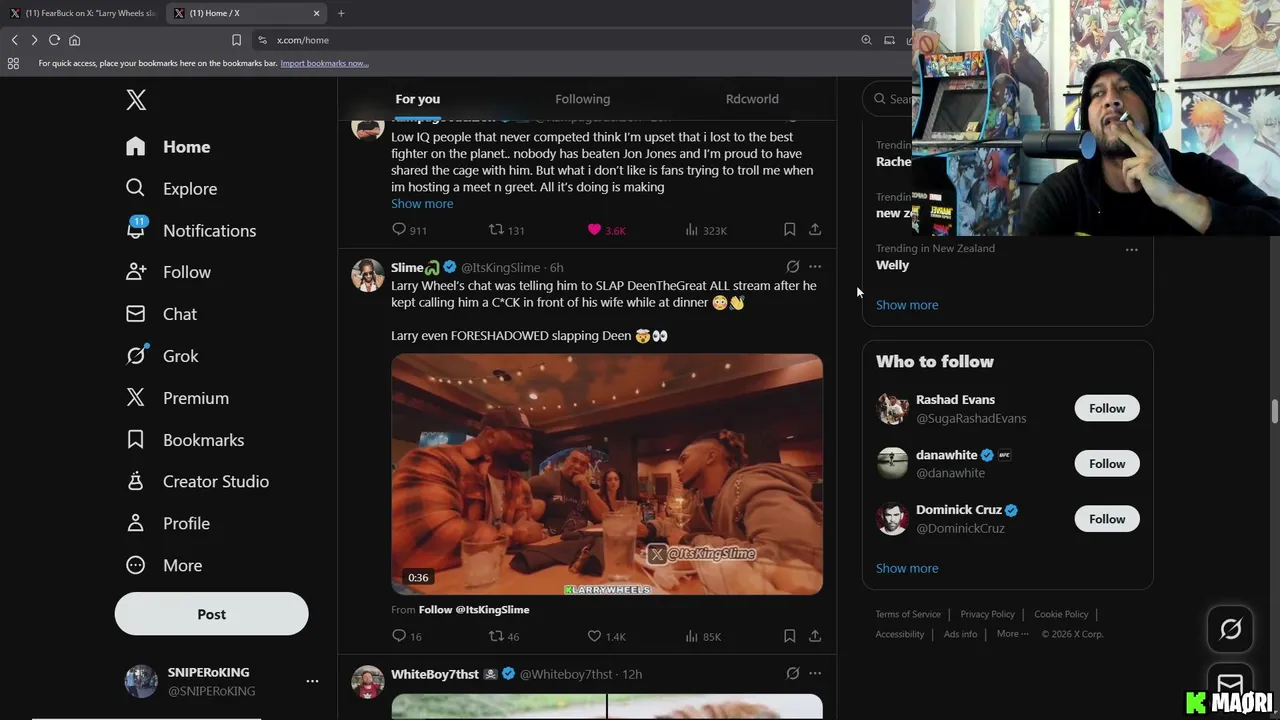
Task: Switch to the Rdcworld tab
Action: pyautogui.click(x=752, y=99)
